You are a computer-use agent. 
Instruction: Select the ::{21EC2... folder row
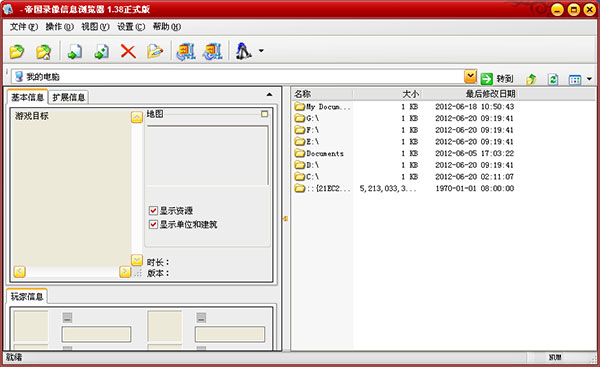tap(322, 188)
